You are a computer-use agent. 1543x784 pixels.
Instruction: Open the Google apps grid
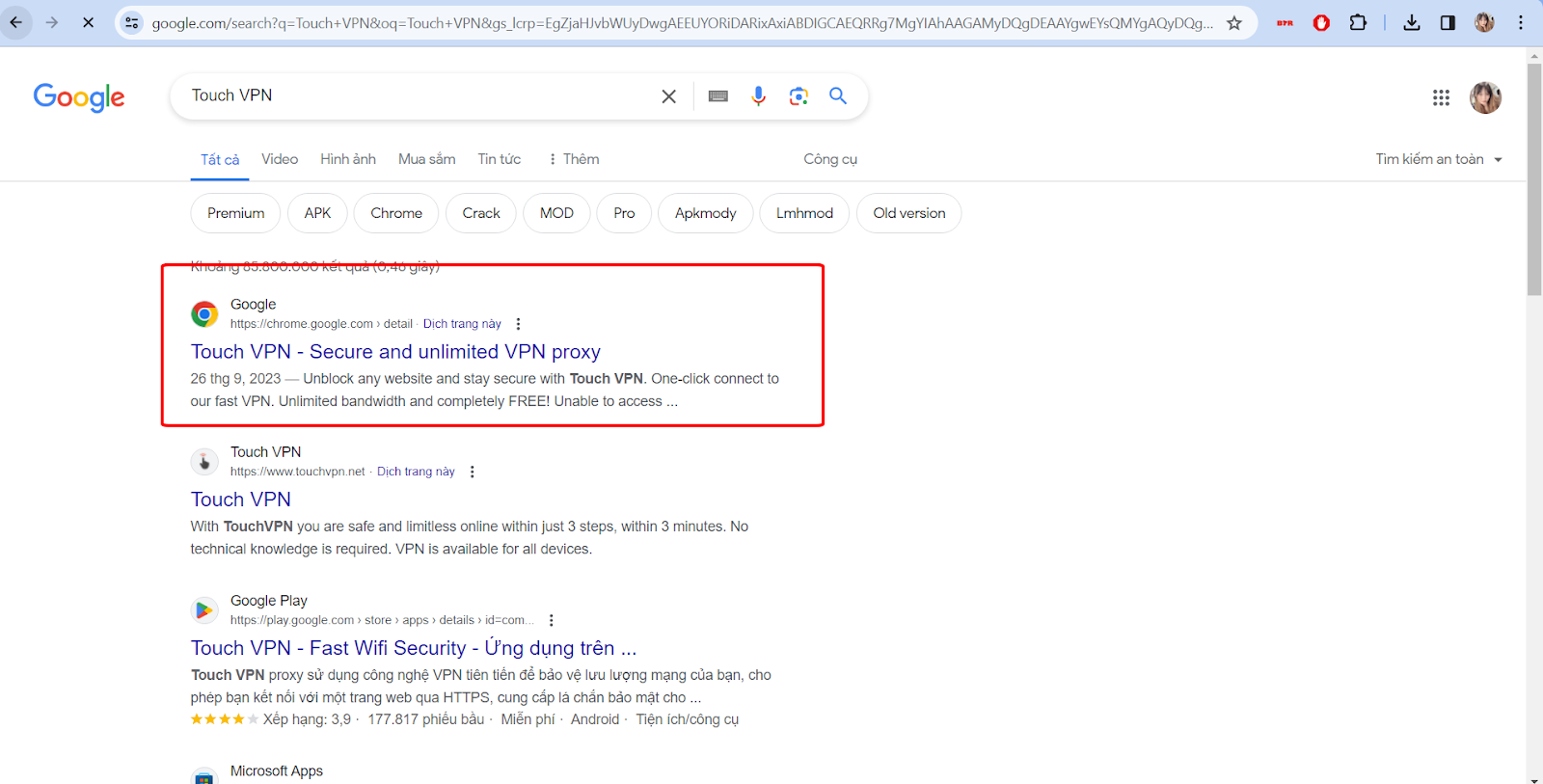coord(1441,97)
